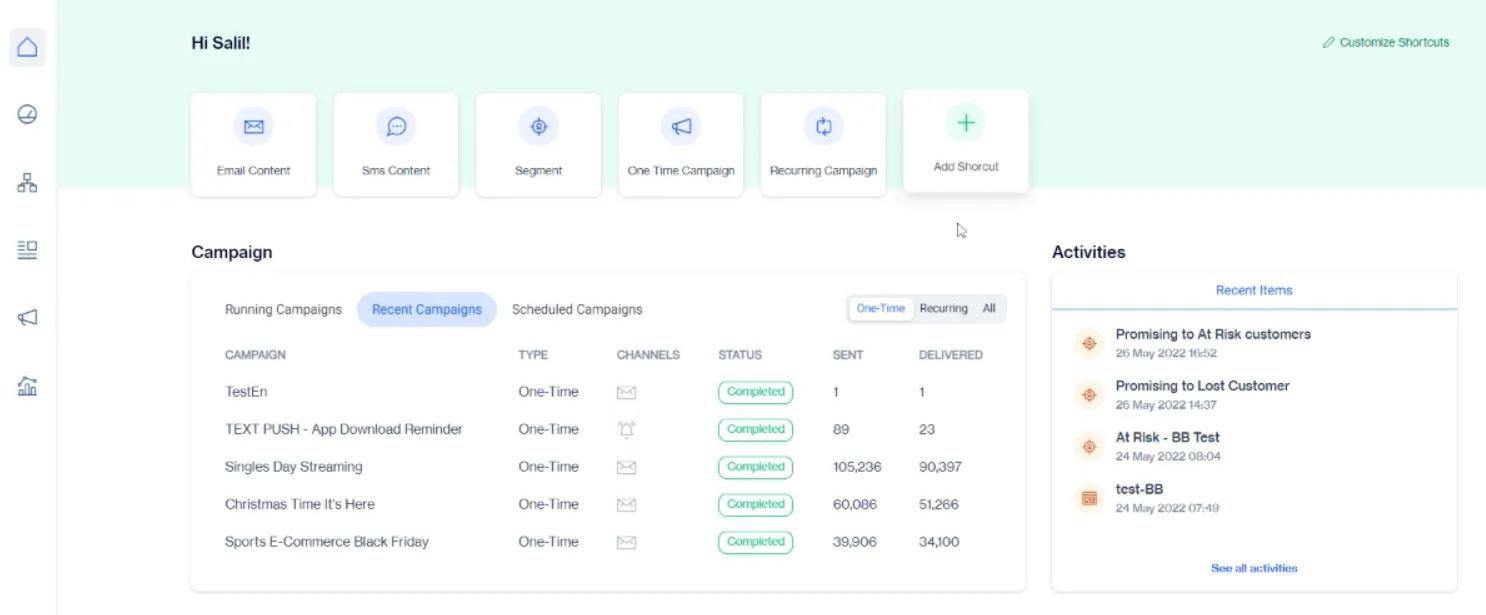
Task: Toggle the One-Time campaign filter
Action: [x=880, y=308]
